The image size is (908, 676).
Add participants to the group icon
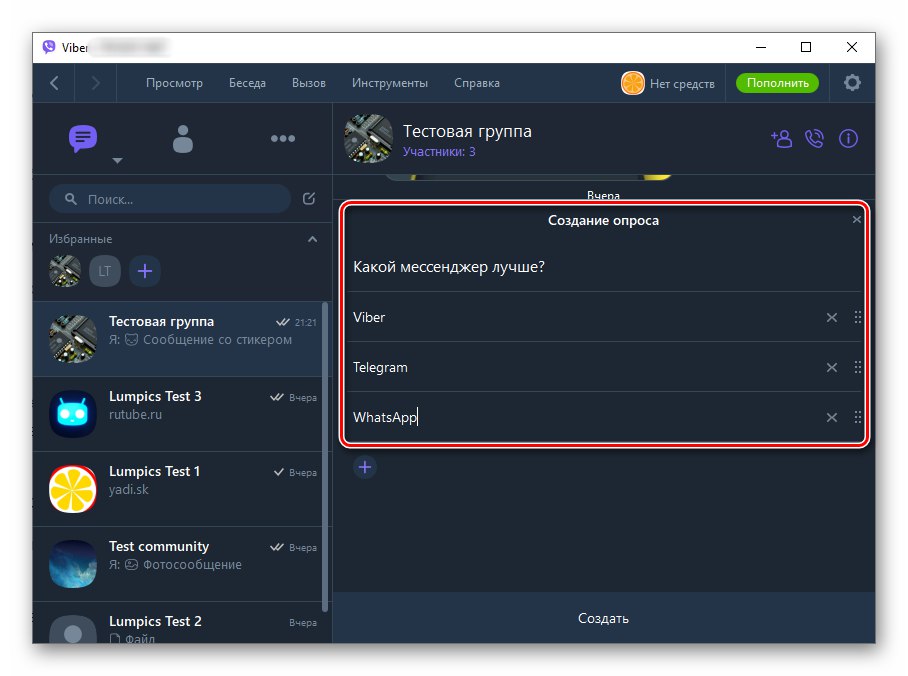coord(781,139)
